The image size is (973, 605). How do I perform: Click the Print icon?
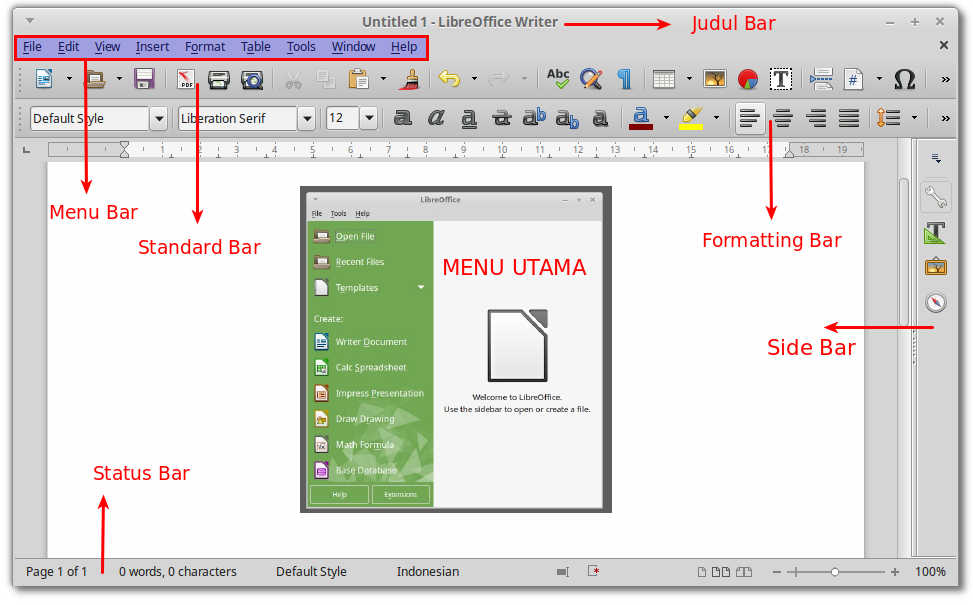[218, 79]
